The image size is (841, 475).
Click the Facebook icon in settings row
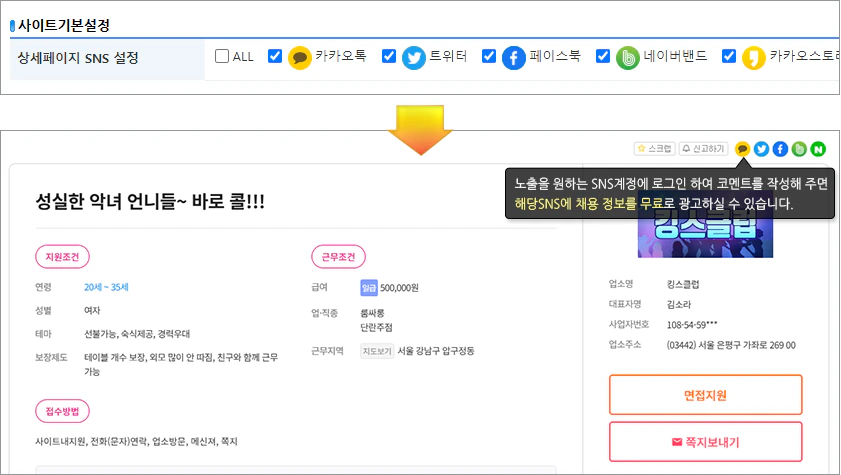pos(514,58)
